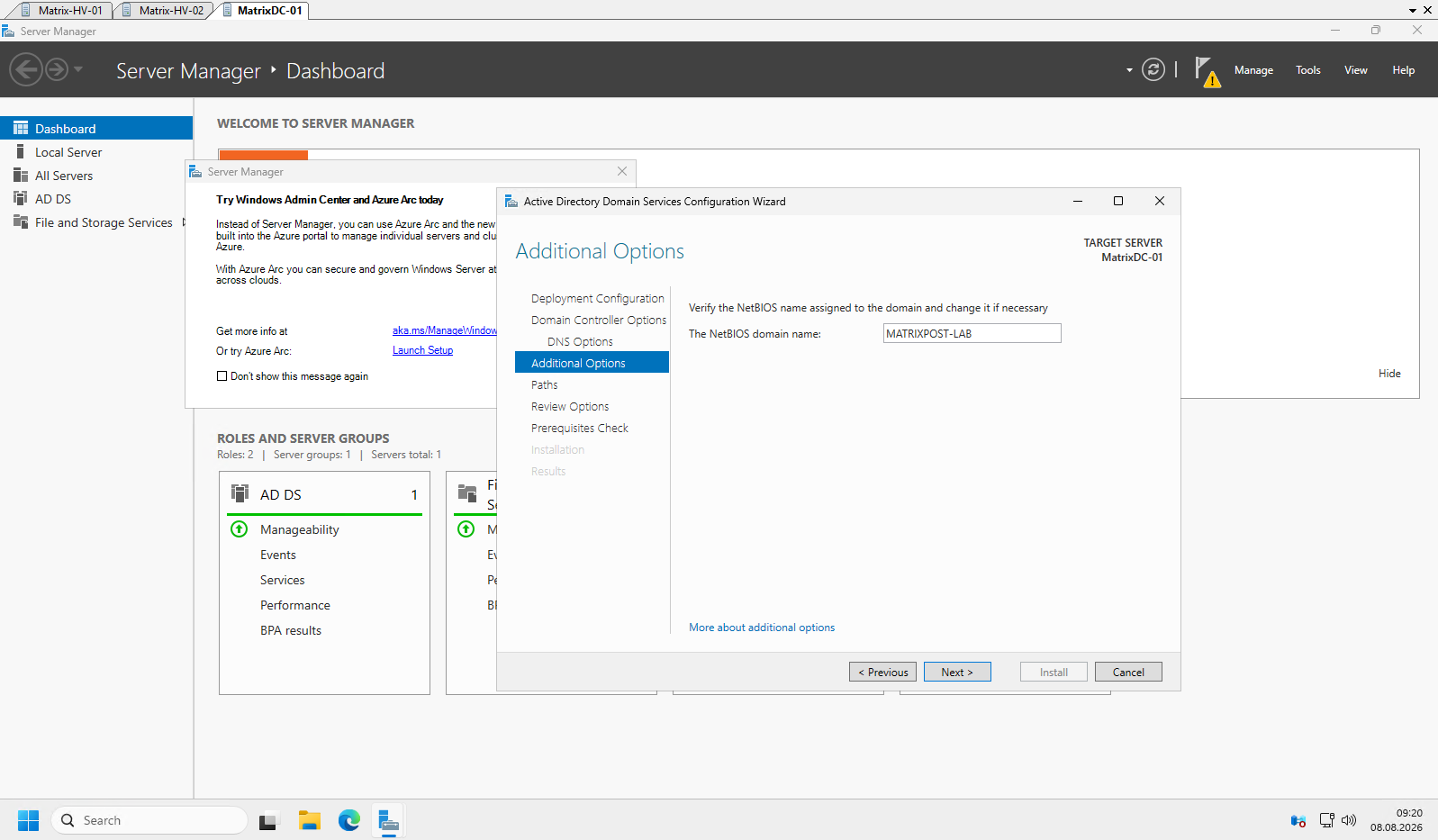Click the blue servers tray icon with red badge
The image size is (1438, 840).
coord(1298,820)
